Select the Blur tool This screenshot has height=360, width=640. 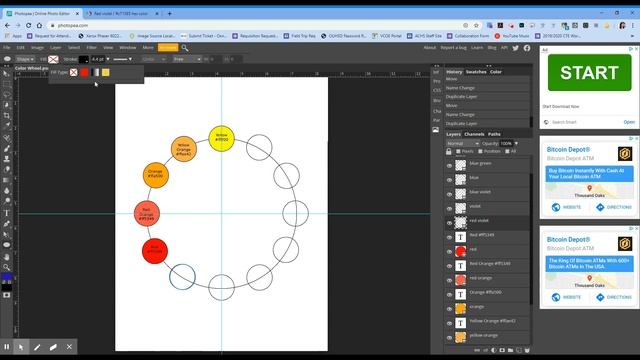tap(6, 191)
